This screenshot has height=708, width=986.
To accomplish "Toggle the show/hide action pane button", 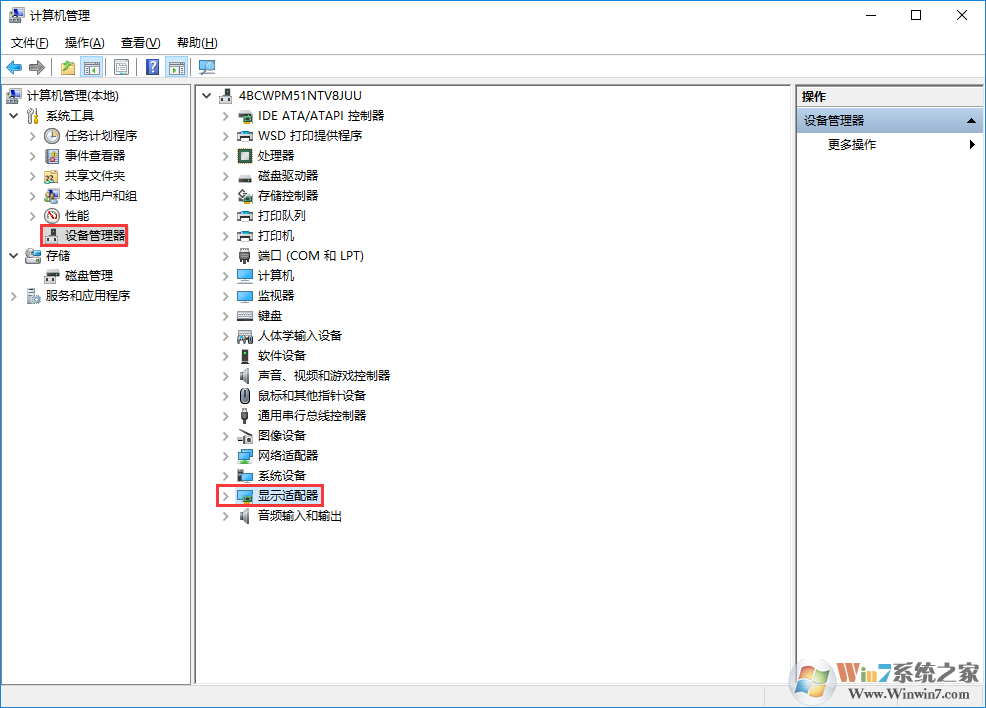I will [x=177, y=67].
